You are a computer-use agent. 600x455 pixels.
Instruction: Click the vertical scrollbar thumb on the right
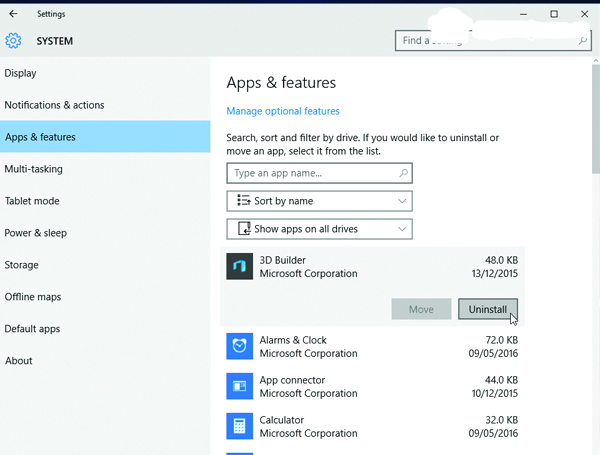point(596,119)
